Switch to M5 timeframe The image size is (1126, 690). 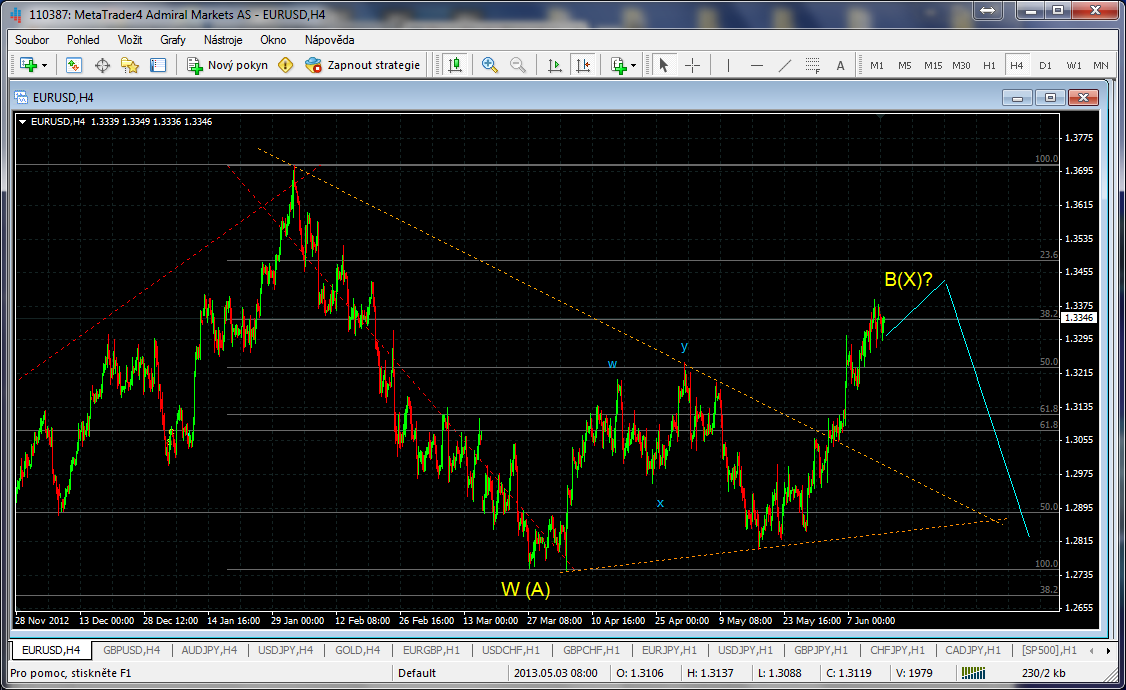(x=905, y=65)
